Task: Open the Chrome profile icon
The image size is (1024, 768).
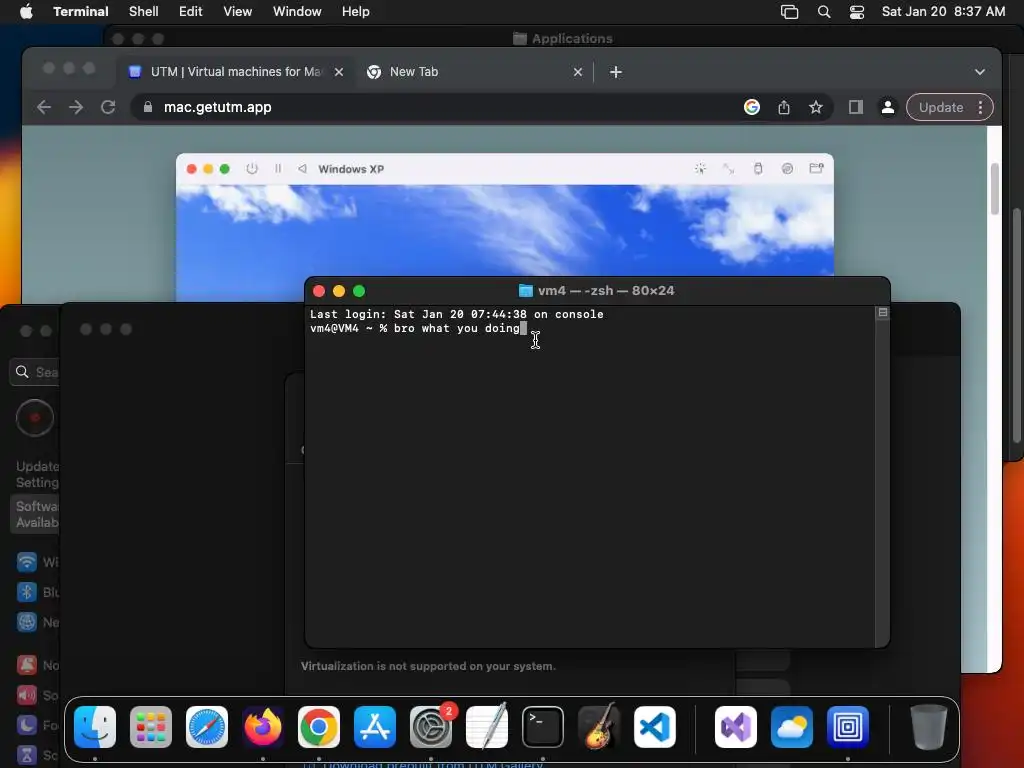Action: (888, 107)
